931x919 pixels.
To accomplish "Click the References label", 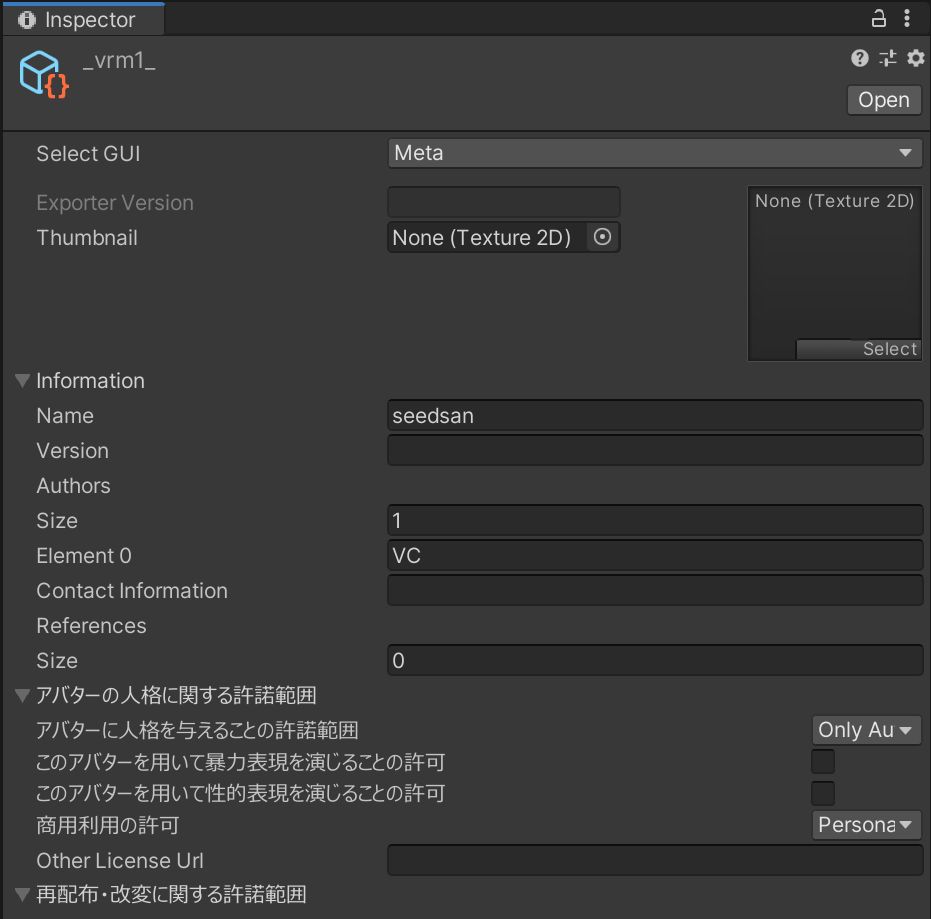I will (x=91, y=626).
